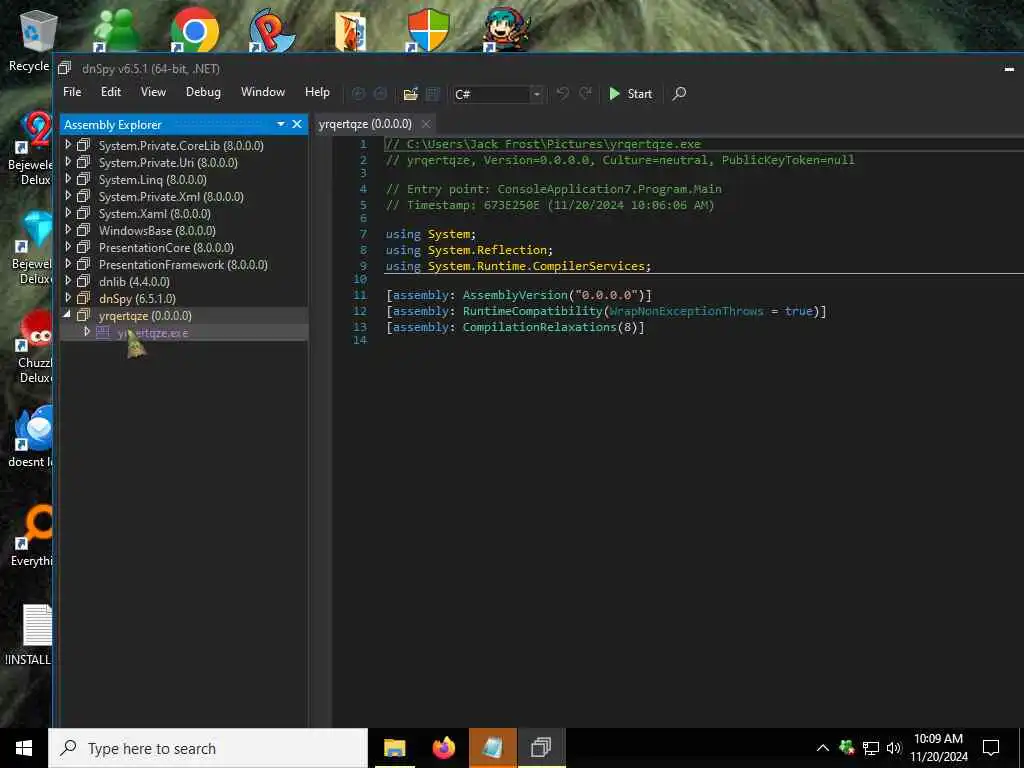Open the Debug menu
The height and width of the screenshot is (768, 1024).
(203, 92)
